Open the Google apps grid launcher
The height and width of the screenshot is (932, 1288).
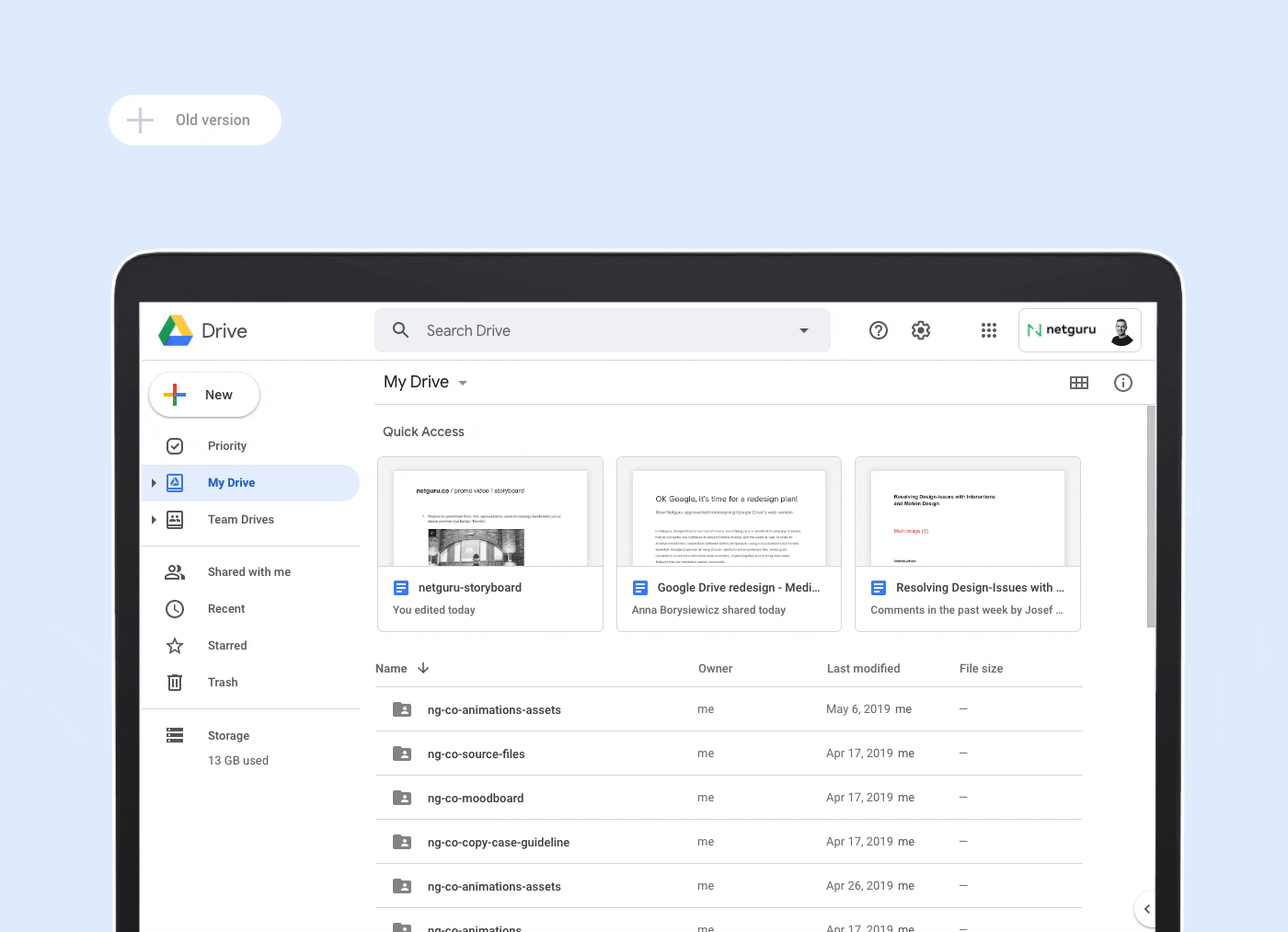click(989, 330)
